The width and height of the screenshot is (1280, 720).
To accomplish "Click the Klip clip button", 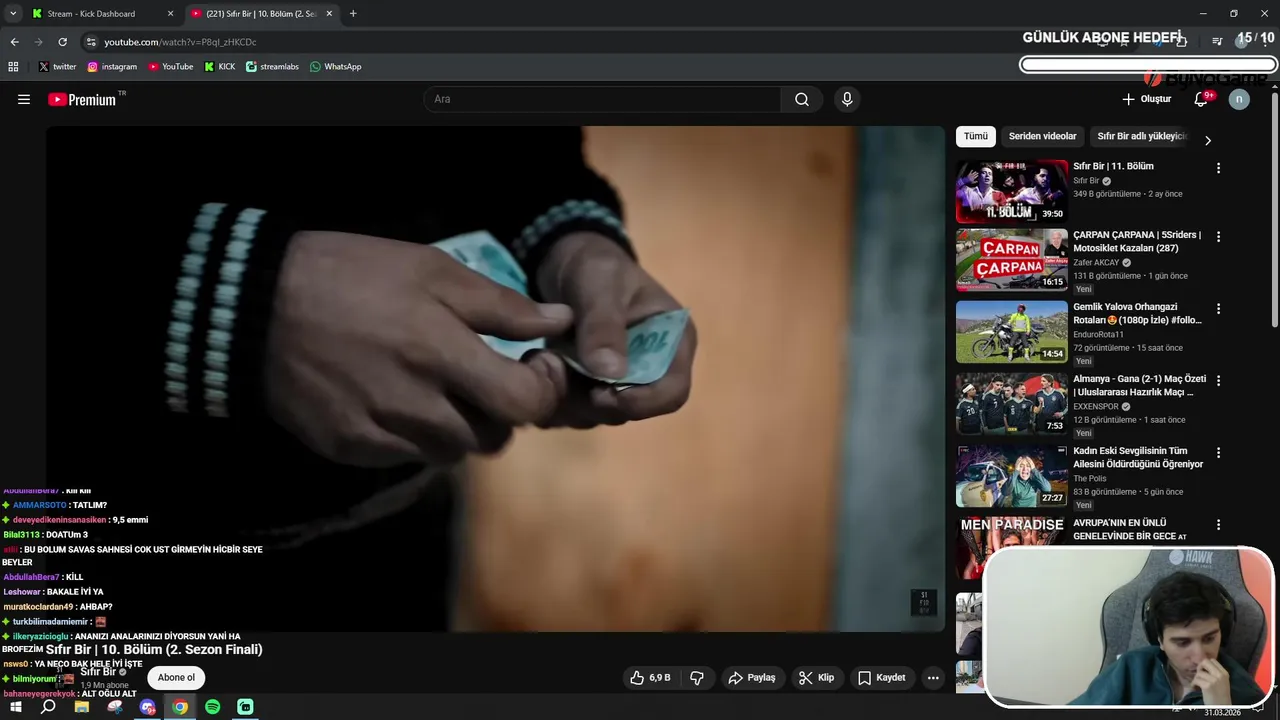I will (816, 678).
